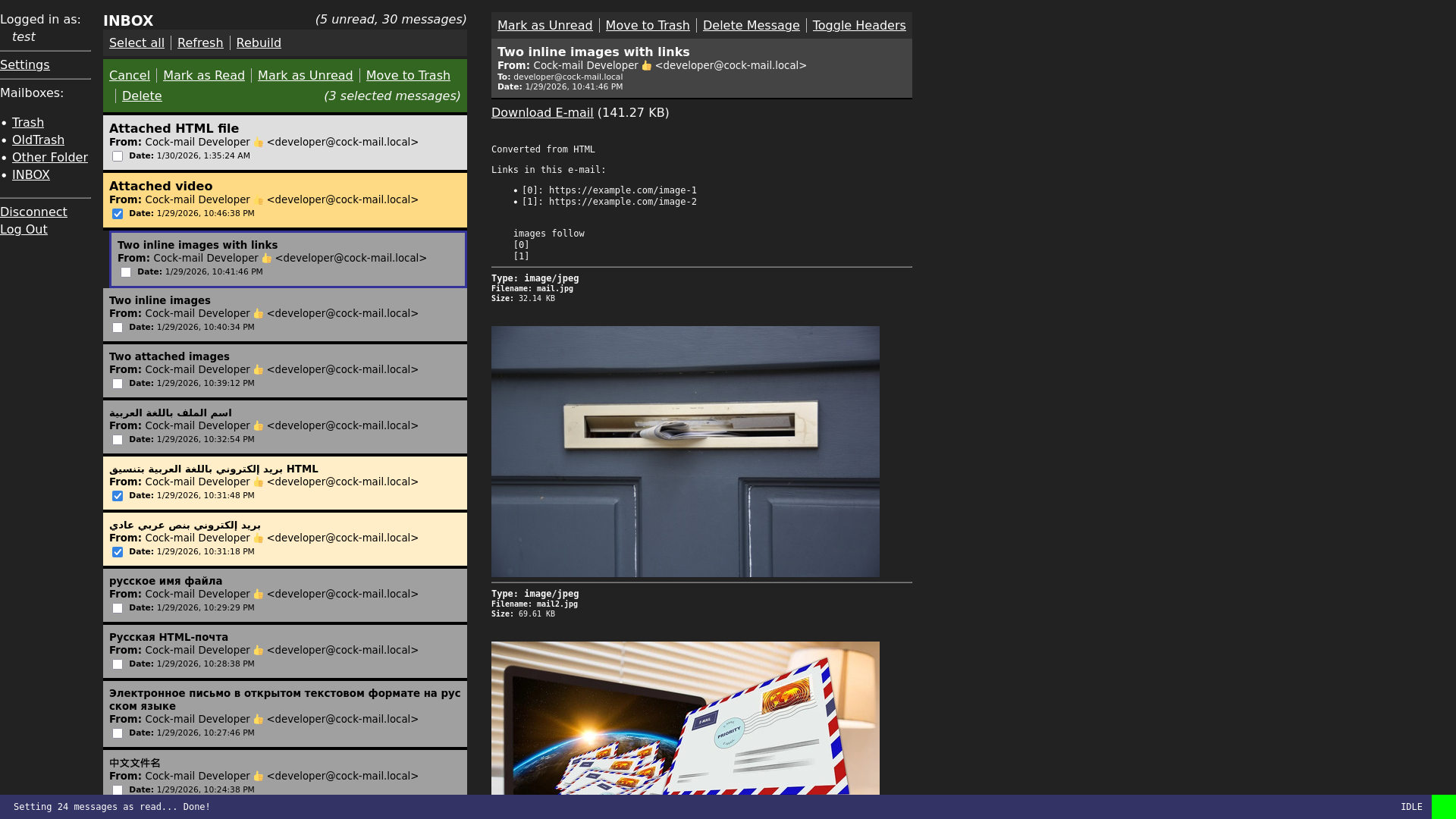The image size is (1456, 819).
Task: Mark the selected messages as Read
Action: click(203, 75)
